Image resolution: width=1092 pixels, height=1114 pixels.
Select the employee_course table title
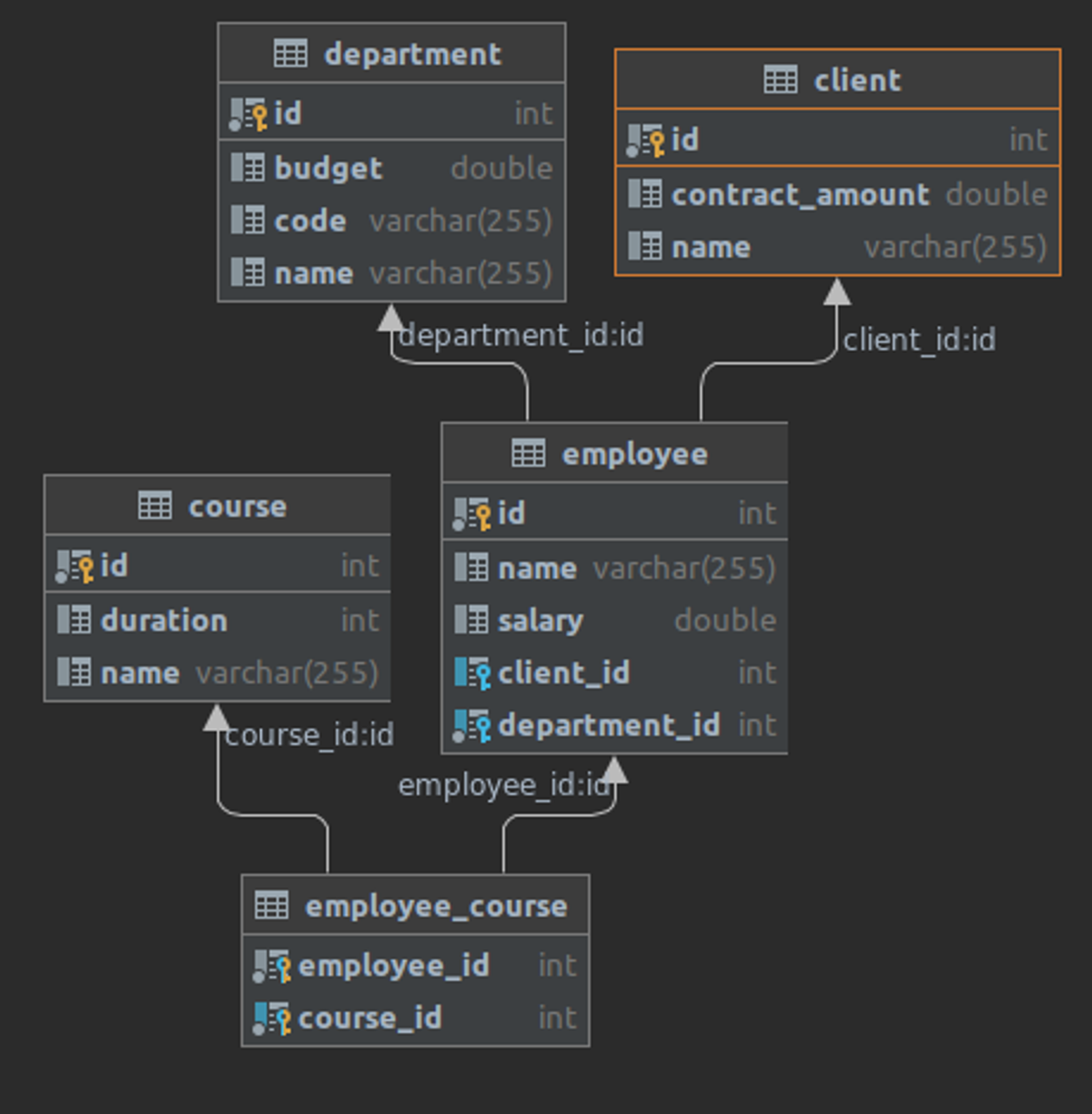point(436,906)
